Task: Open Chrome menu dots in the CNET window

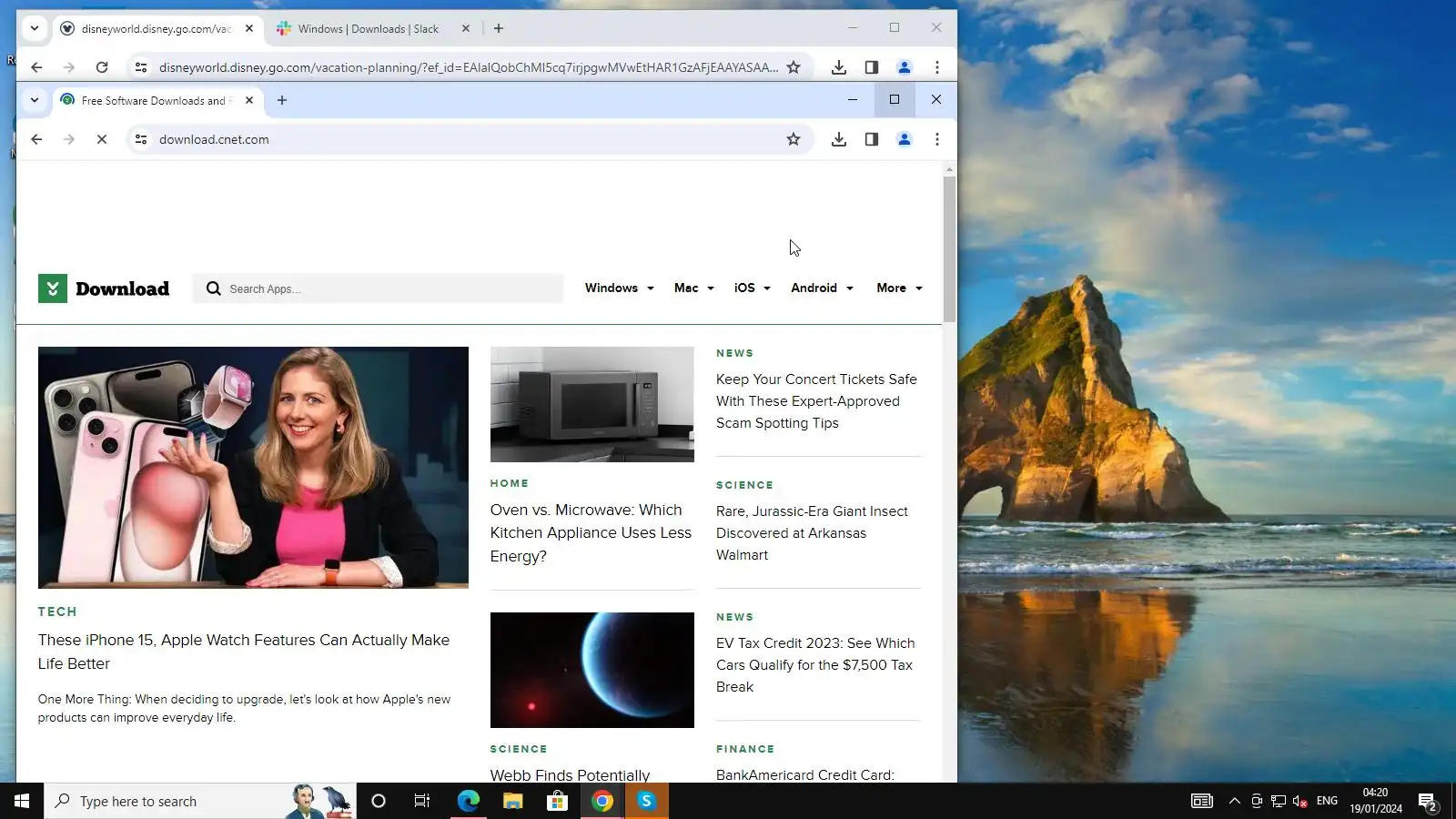Action: tap(937, 139)
